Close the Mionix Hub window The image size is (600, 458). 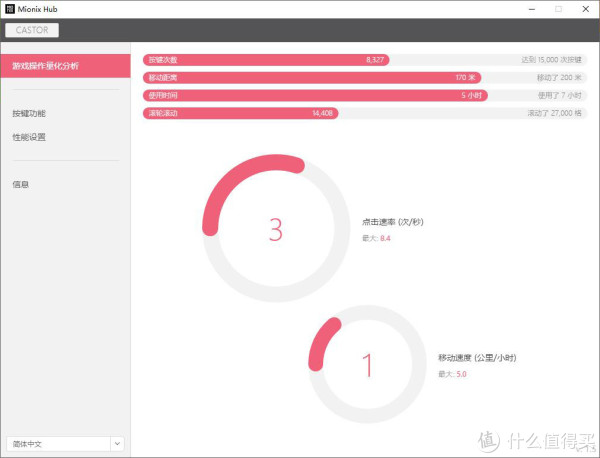click(586, 9)
